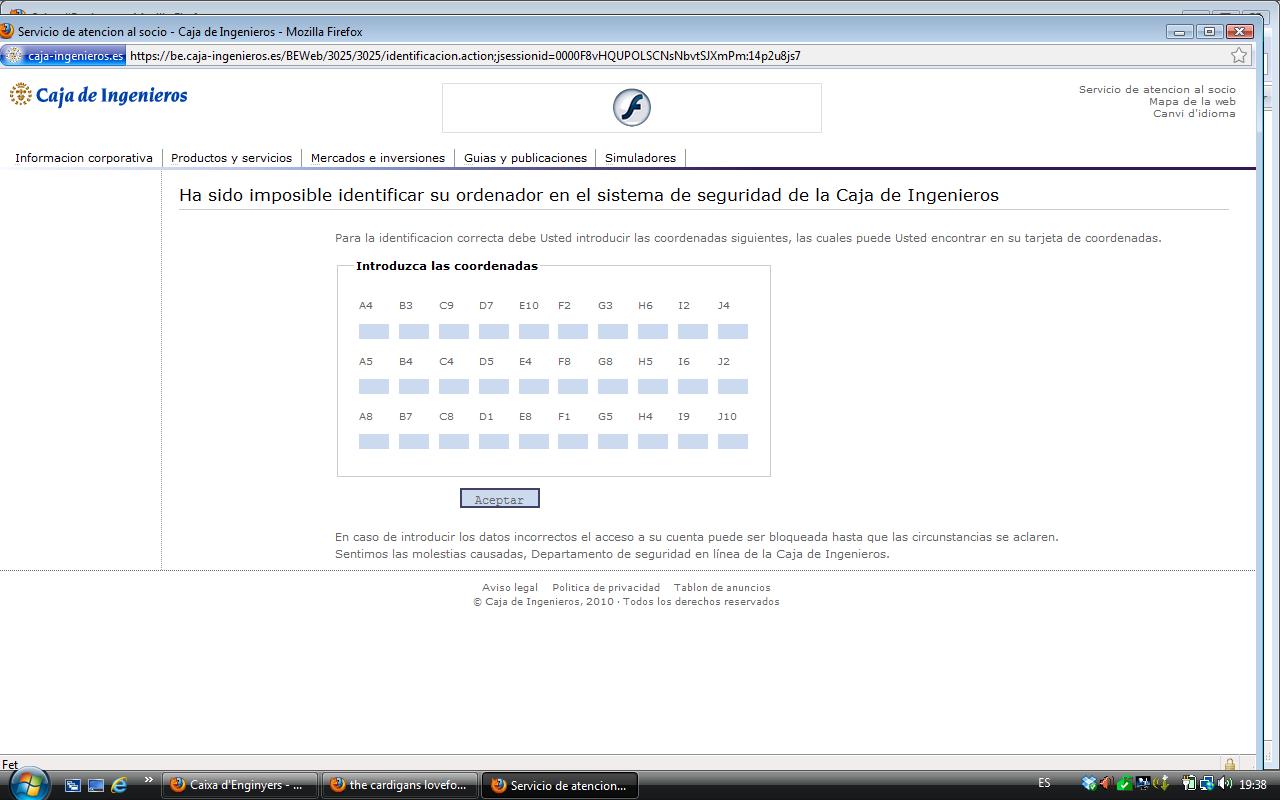Click the Servicio de atencion taskbar button
The height and width of the screenshot is (800, 1280).
click(560, 785)
